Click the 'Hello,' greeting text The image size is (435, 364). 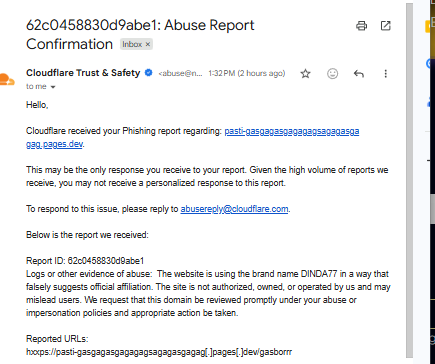[x=37, y=105]
